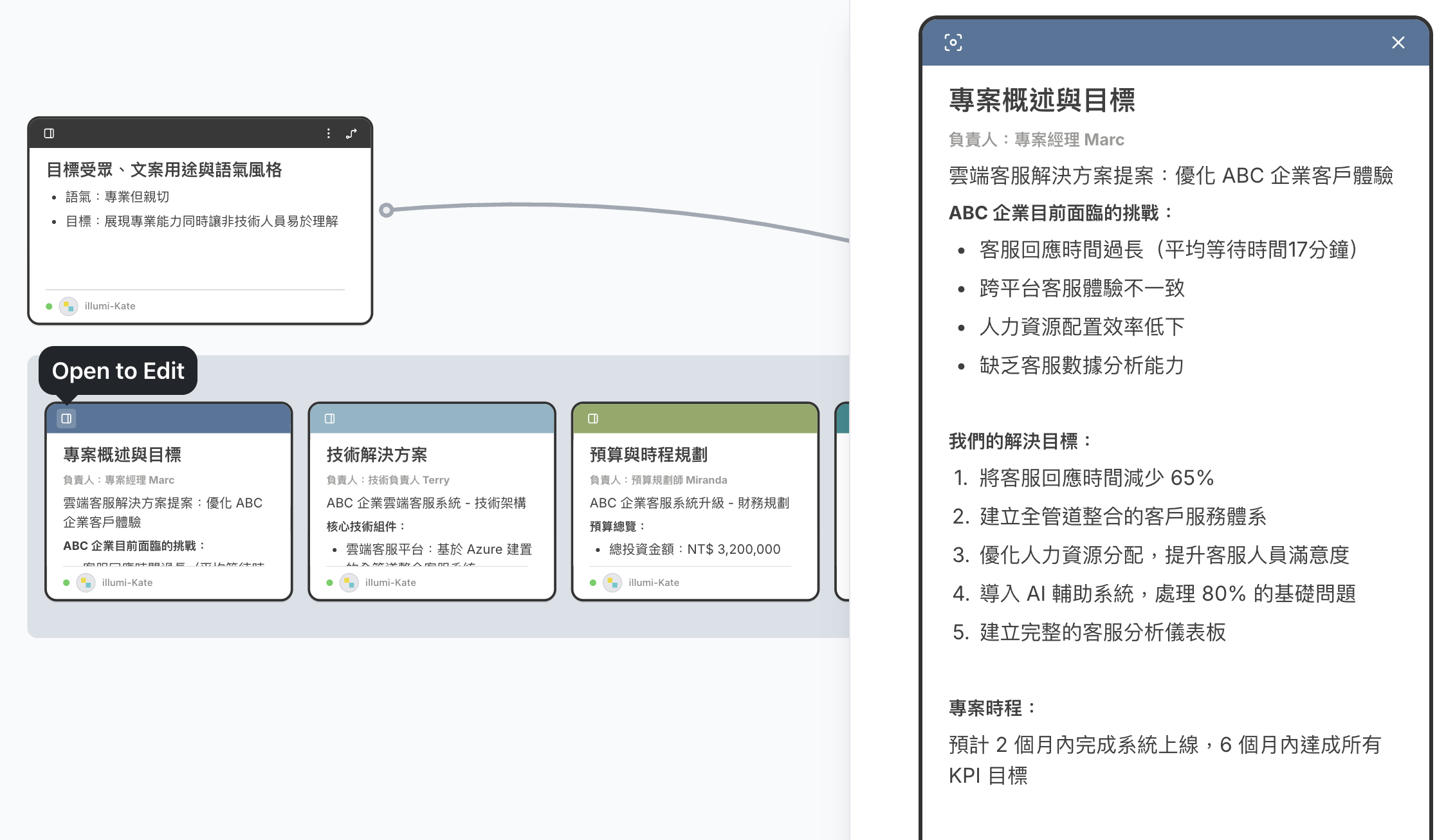The height and width of the screenshot is (840, 1455).
Task: Click the illumi-Kate avatar on 技術解決方案 card
Action: pos(349,583)
